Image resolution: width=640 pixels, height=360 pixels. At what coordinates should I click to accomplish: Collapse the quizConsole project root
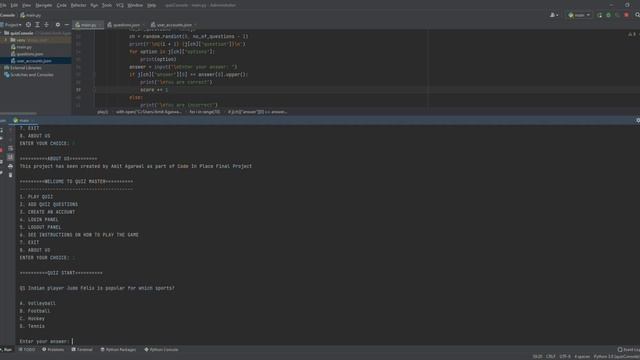(x=2, y=33)
